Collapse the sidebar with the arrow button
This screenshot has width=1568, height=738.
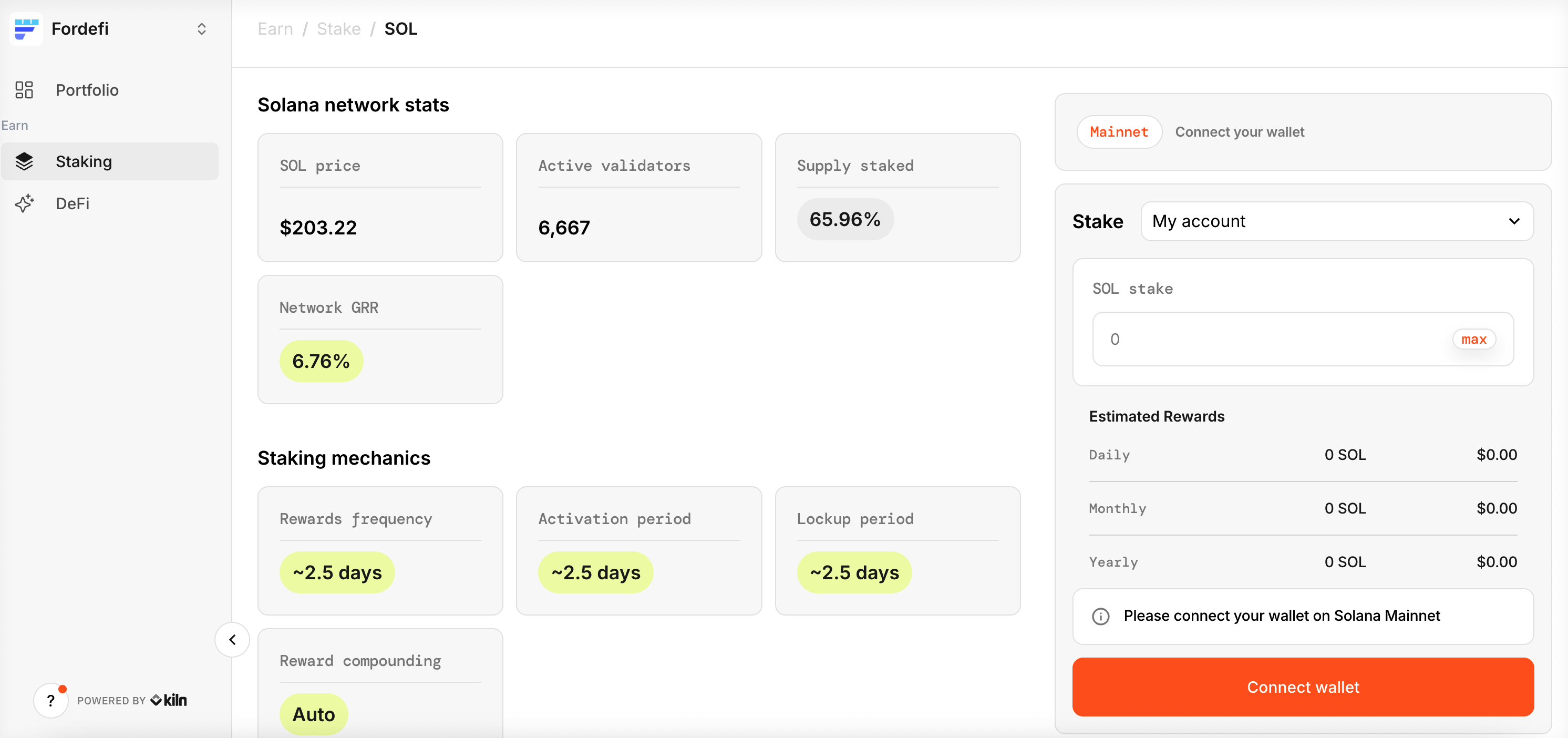tap(232, 639)
